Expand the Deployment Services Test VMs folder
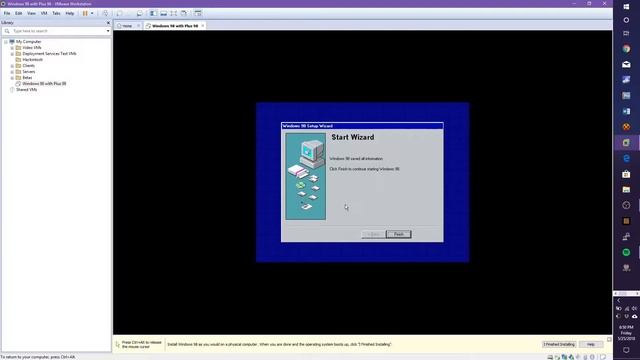This screenshot has width=640, height=360. (x=12, y=54)
